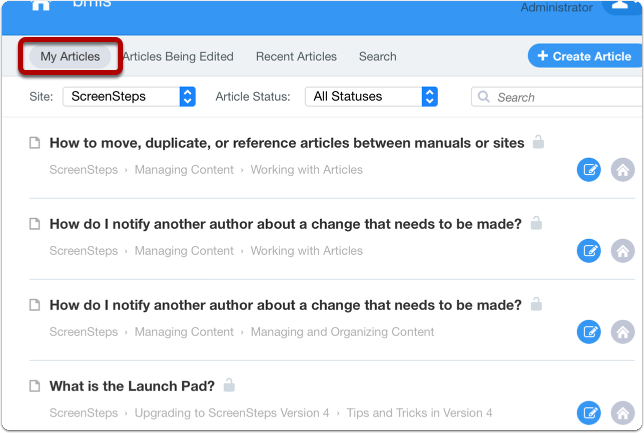644x433 pixels.
Task: Click document icon before the 'How do I notify another author' article under Working with Articles
Action: (35, 224)
